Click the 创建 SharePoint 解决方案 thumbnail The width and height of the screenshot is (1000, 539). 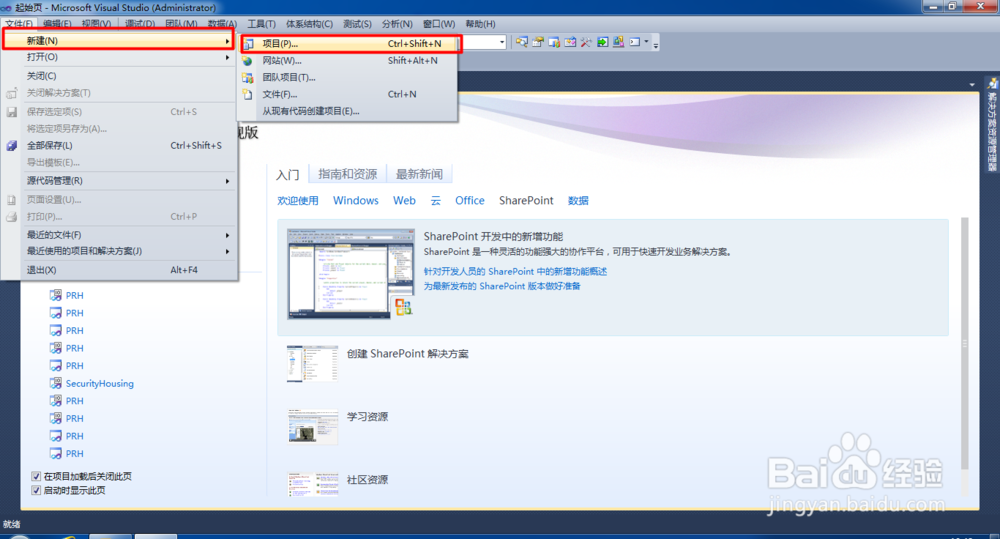[x=312, y=364]
